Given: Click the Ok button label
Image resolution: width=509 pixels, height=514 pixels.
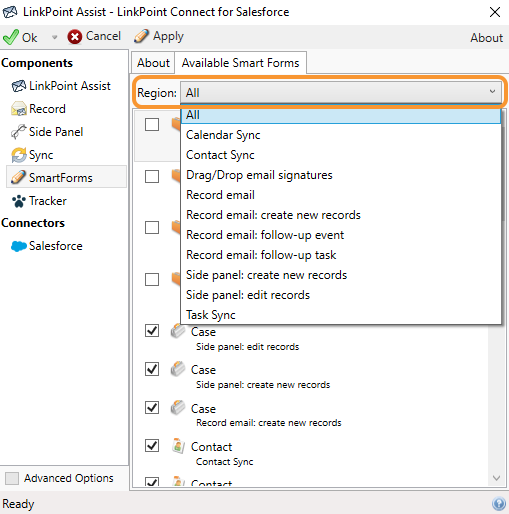Looking at the screenshot, I should point(29,37).
